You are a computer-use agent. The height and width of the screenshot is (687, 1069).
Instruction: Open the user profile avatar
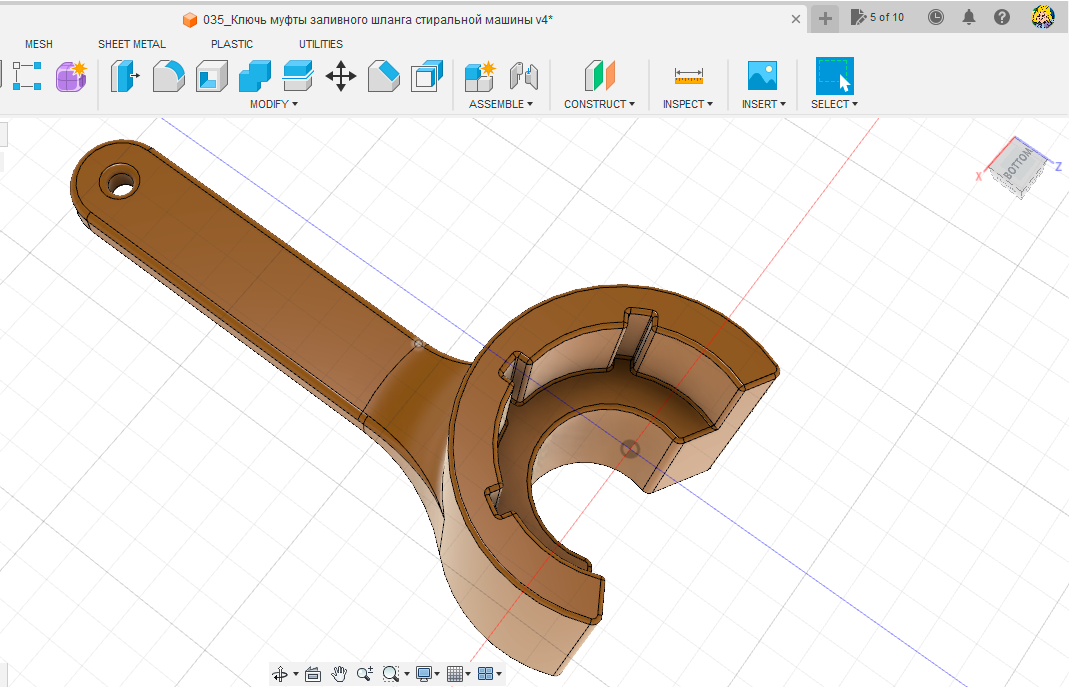pyautogui.click(x=1043, y=17)
